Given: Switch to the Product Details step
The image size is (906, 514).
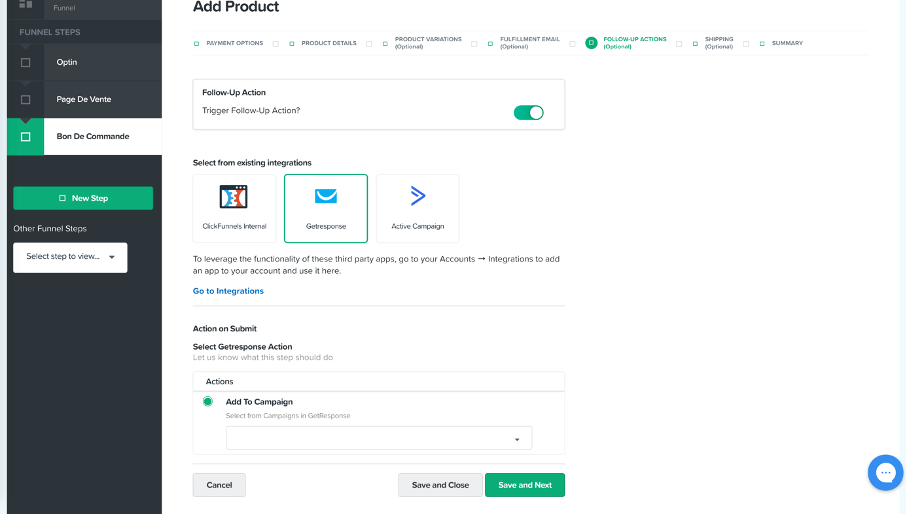Looking at the screenshot, I should coord(328,43).
